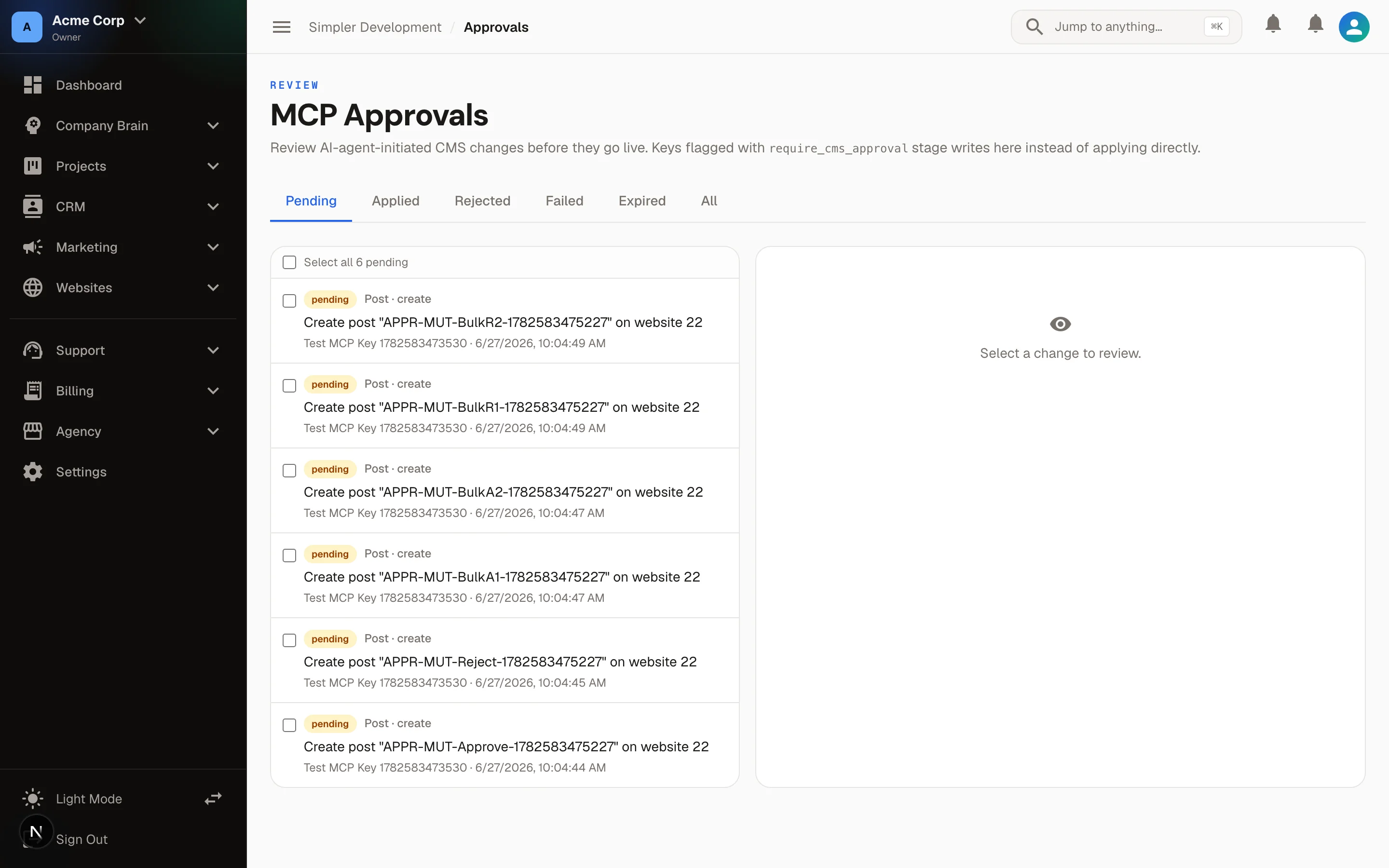Click the Light Mode label

coord(89,799)
